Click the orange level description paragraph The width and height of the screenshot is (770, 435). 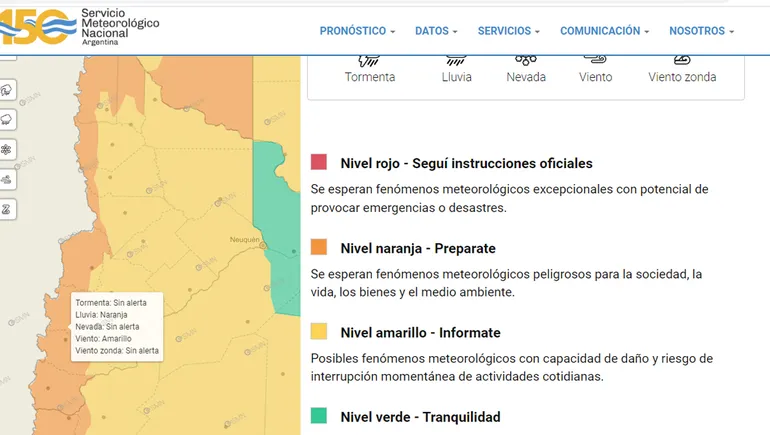(x=506, y=283)
